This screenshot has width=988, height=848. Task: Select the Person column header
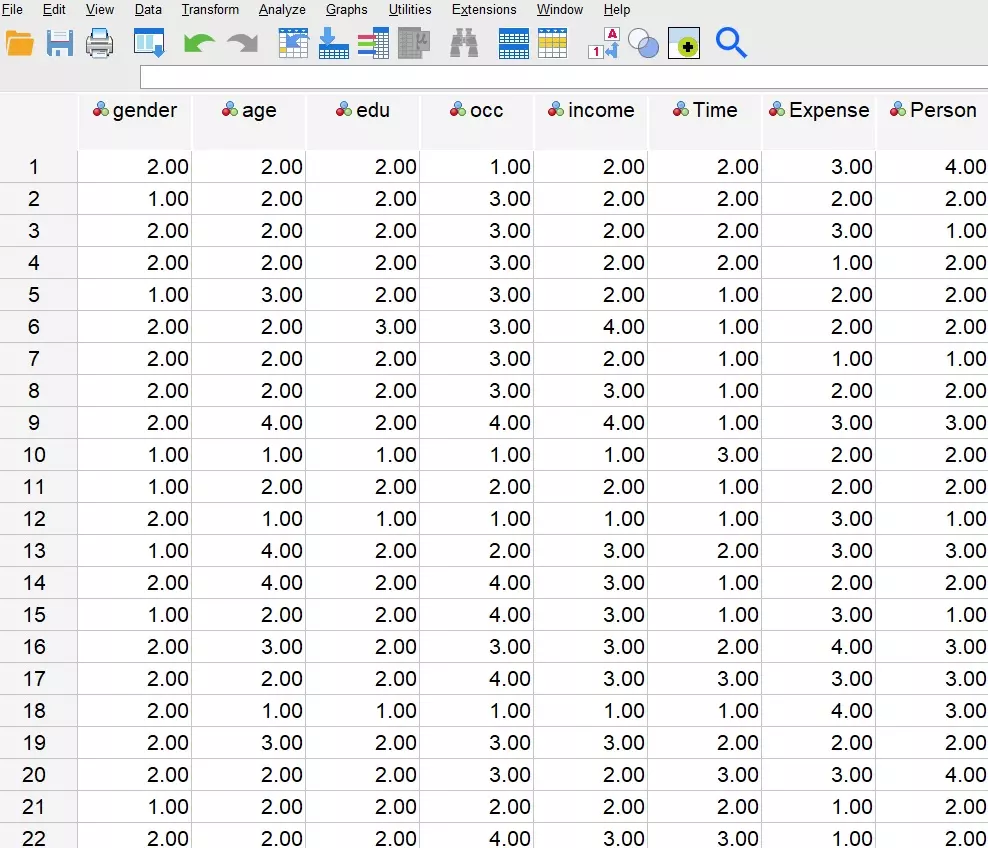[933, 122]
